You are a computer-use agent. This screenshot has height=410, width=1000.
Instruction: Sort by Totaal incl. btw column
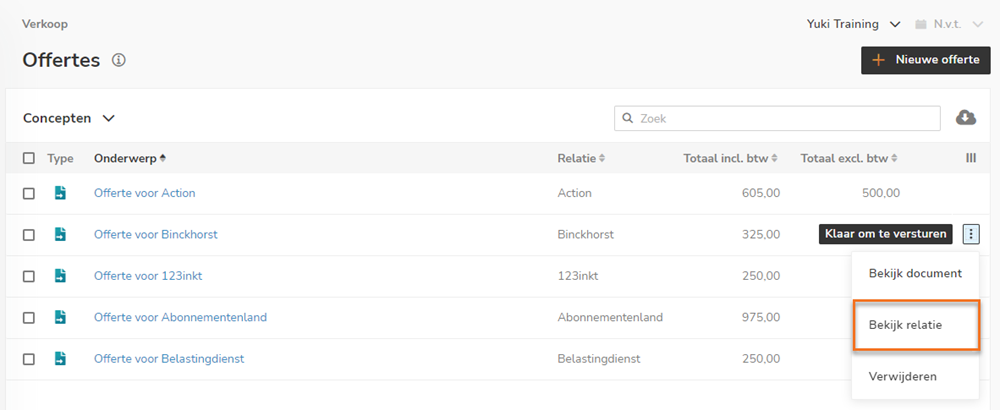(x=730, y=158)
